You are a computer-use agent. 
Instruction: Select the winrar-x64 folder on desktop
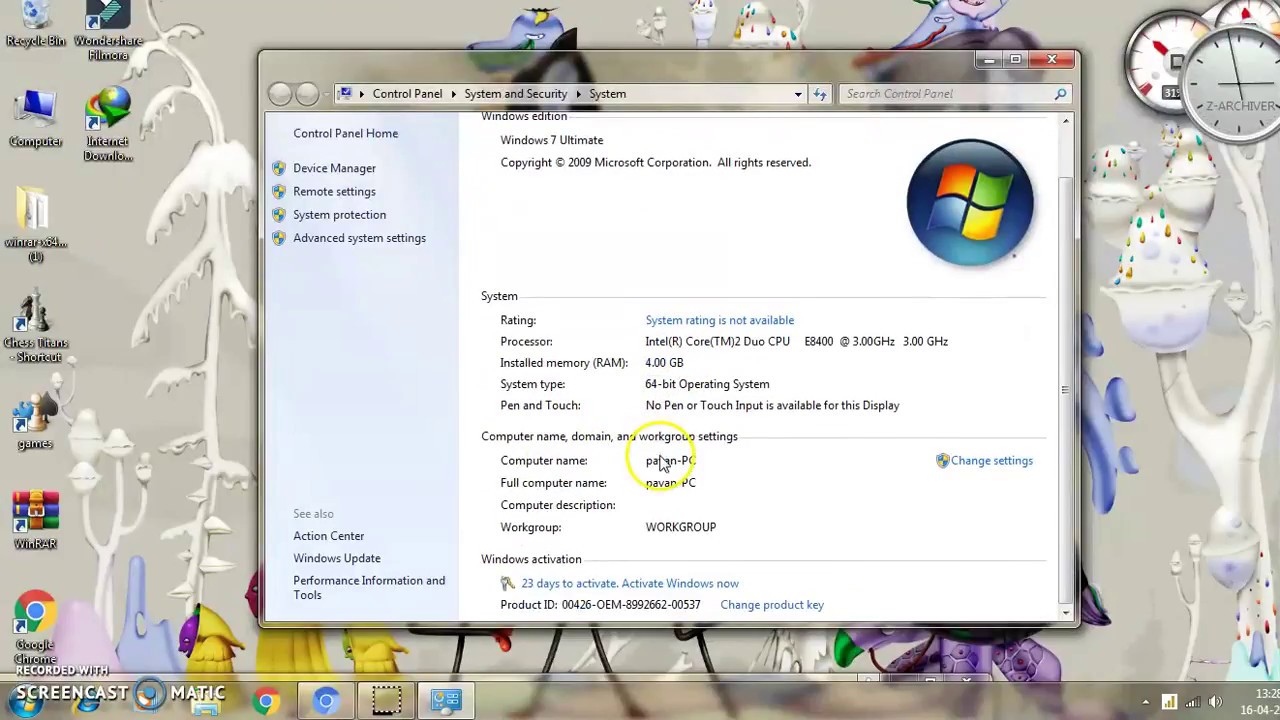tap(35, 225)
